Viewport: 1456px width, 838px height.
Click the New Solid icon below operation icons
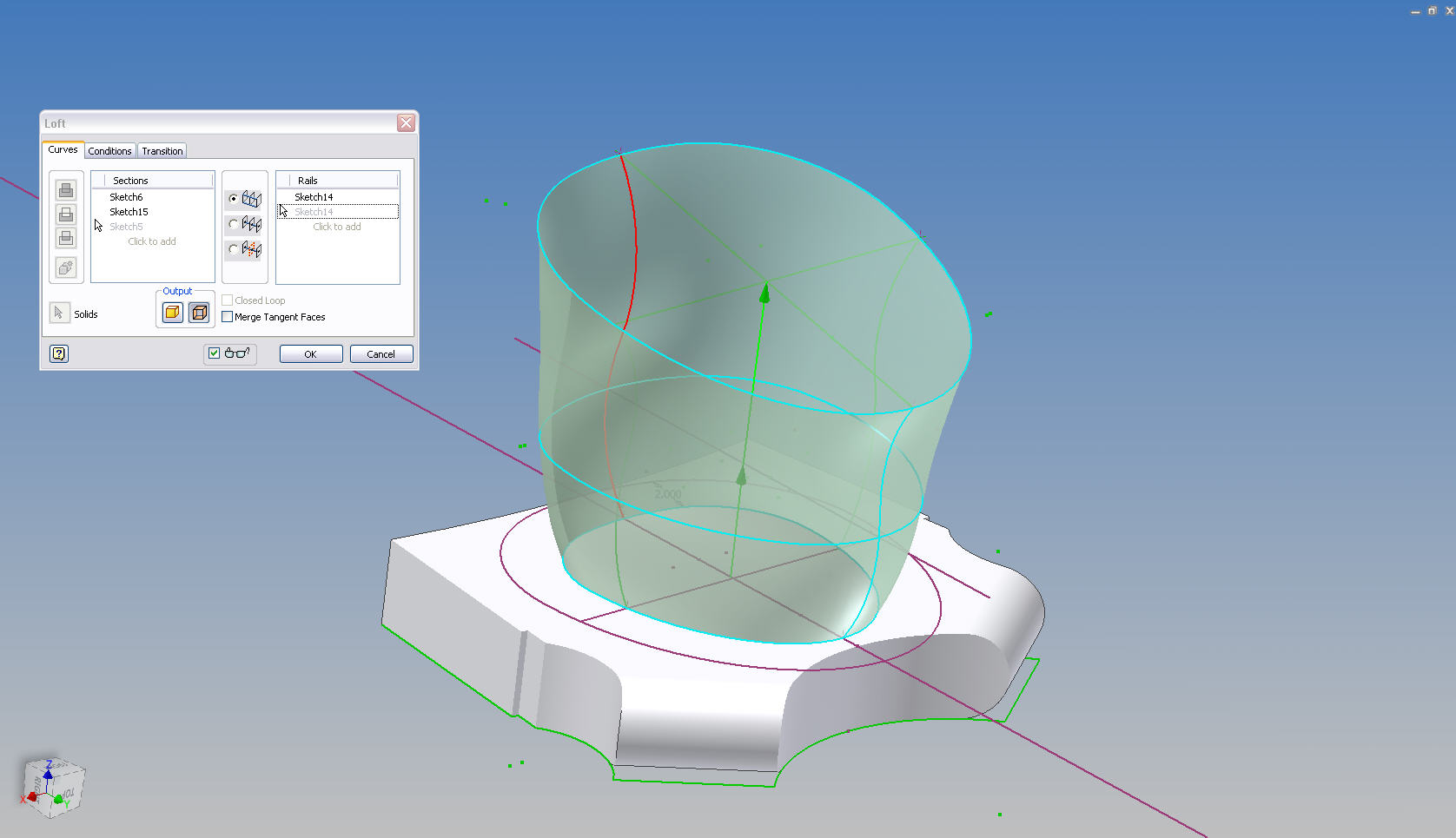pos(66,267)
